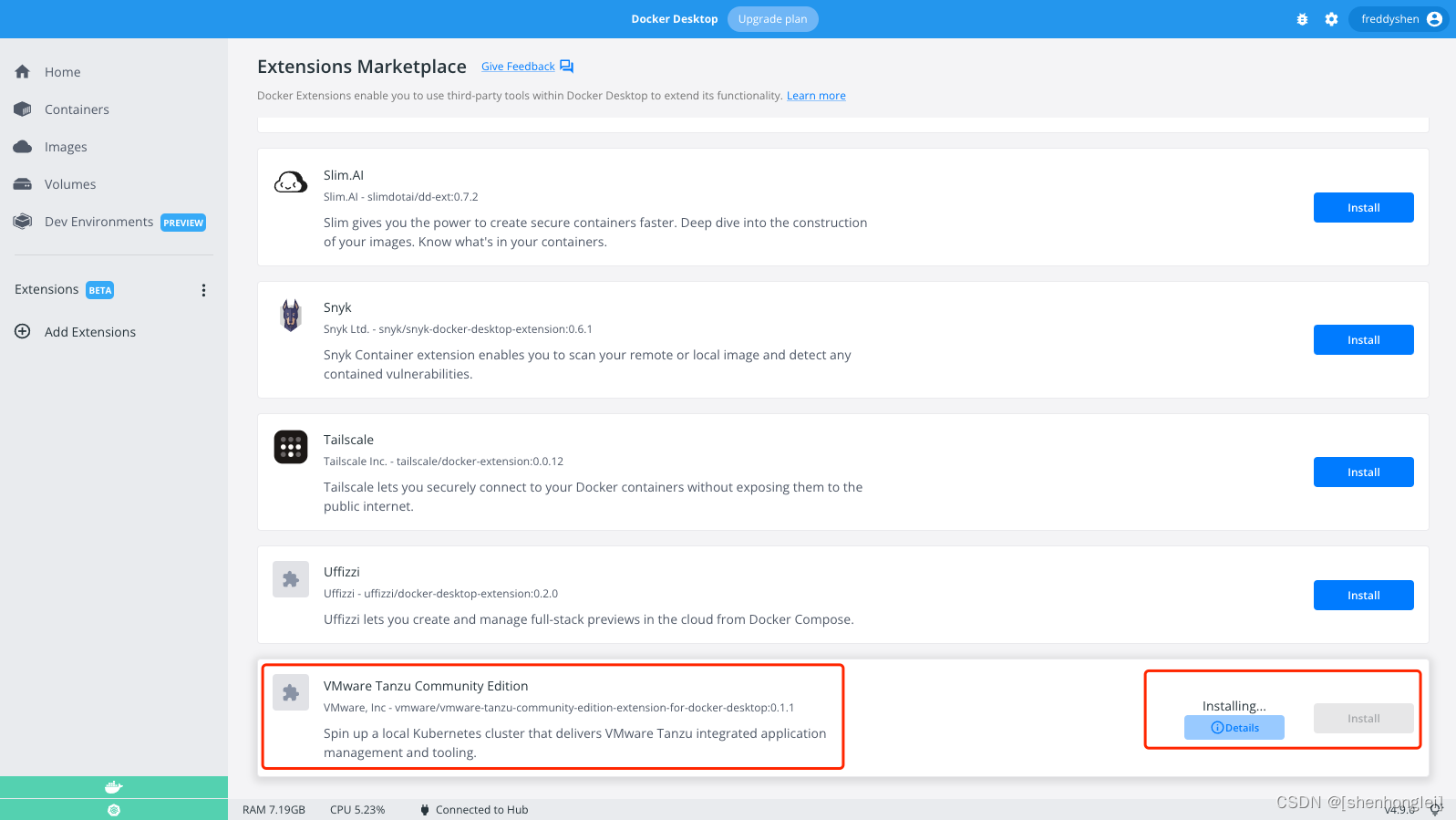Click the Connected to Hub status text
The image size is (1456, 820).
point(482,810)
